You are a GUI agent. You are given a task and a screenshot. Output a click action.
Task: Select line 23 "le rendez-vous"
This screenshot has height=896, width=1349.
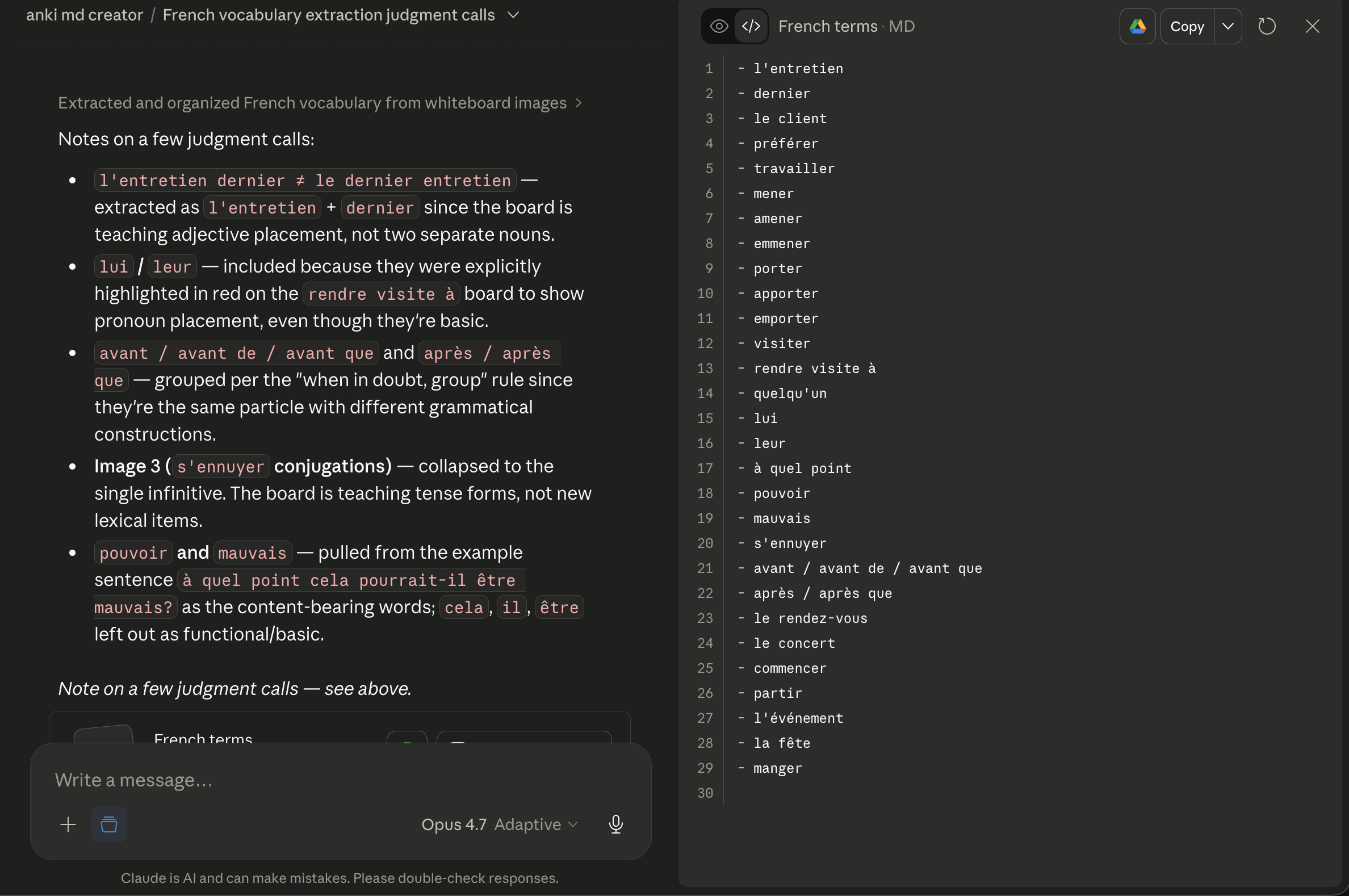[810, 618]
